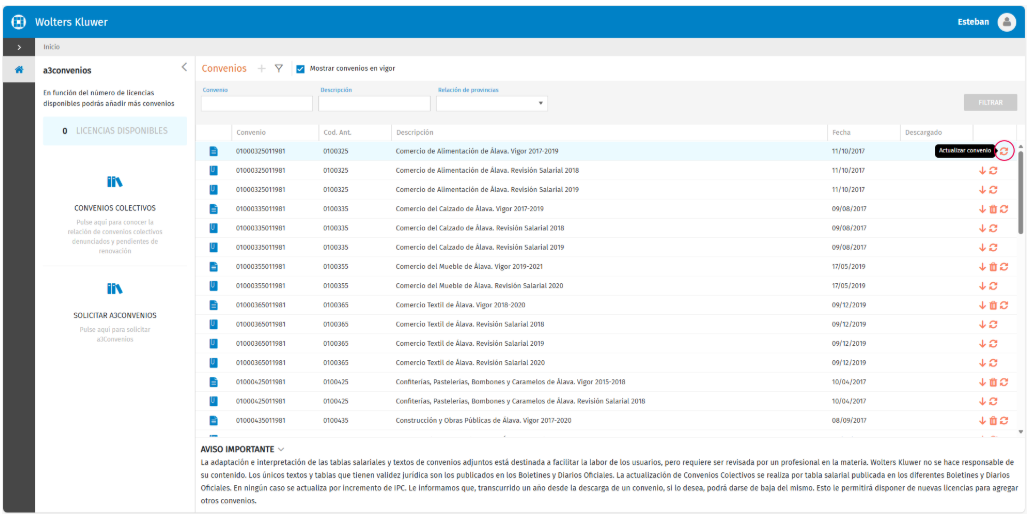1030x518 pixels.
Task: Click the table scrollbar down arrow
Action: coord(1020,431)
